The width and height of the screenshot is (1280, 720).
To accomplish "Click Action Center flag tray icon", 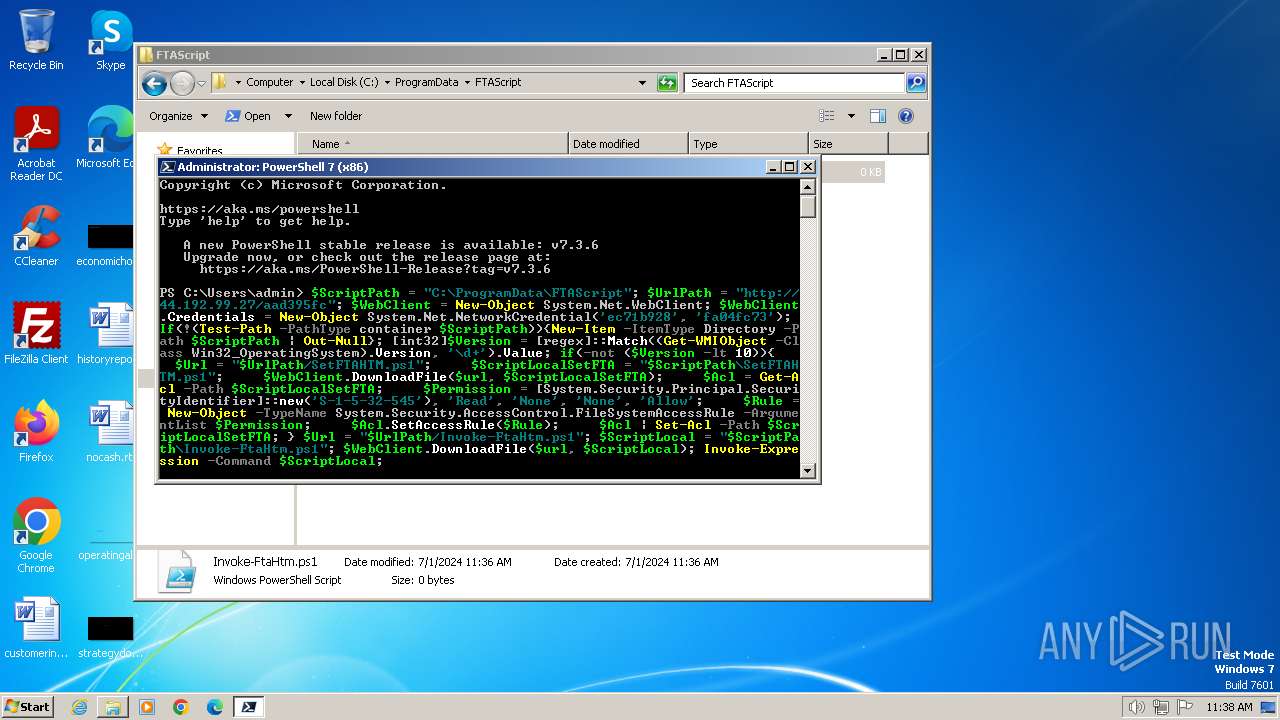I will pyautogui.click(x=1186, y=707).
